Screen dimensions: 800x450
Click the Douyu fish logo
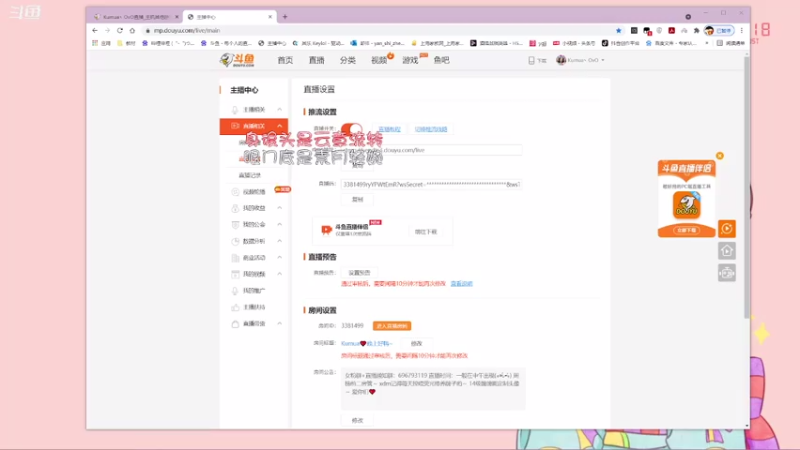tap(237, 60)
